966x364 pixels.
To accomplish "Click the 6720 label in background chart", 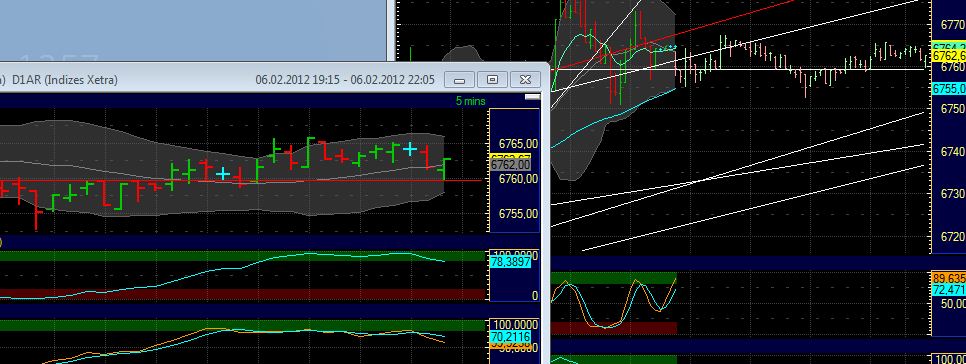I will (953, 237).
